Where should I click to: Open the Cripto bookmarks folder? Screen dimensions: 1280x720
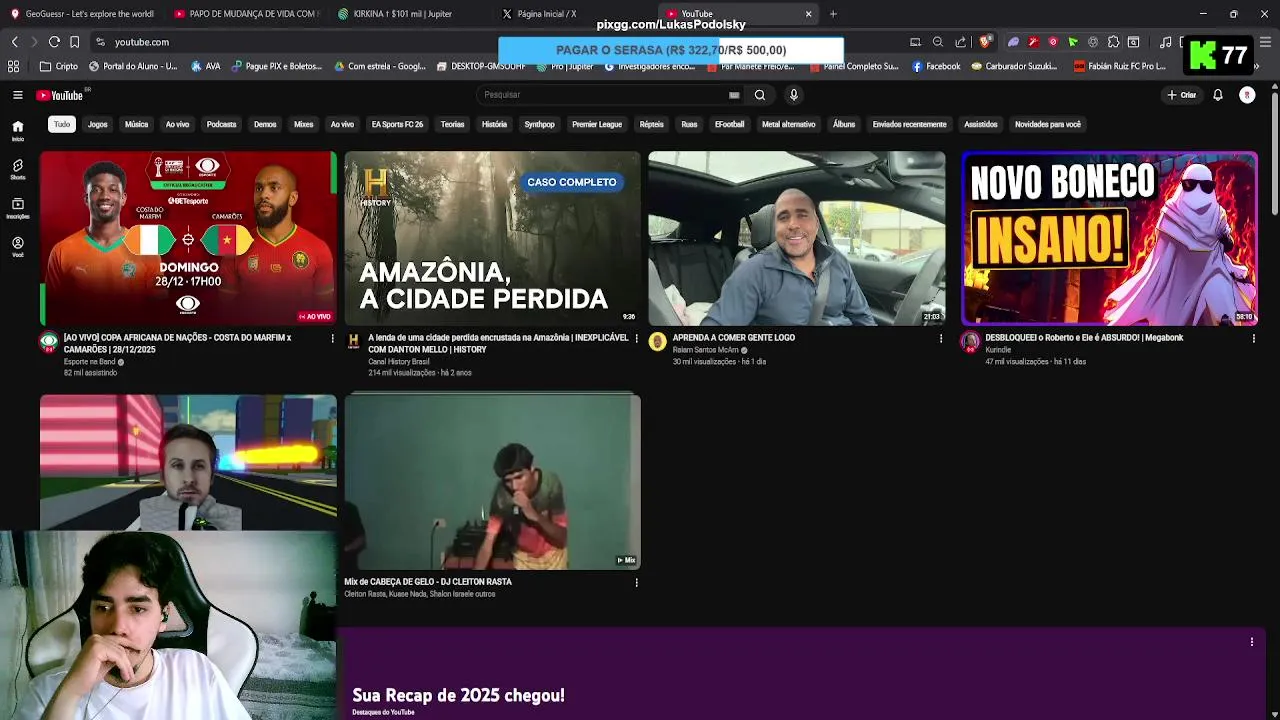59,66
